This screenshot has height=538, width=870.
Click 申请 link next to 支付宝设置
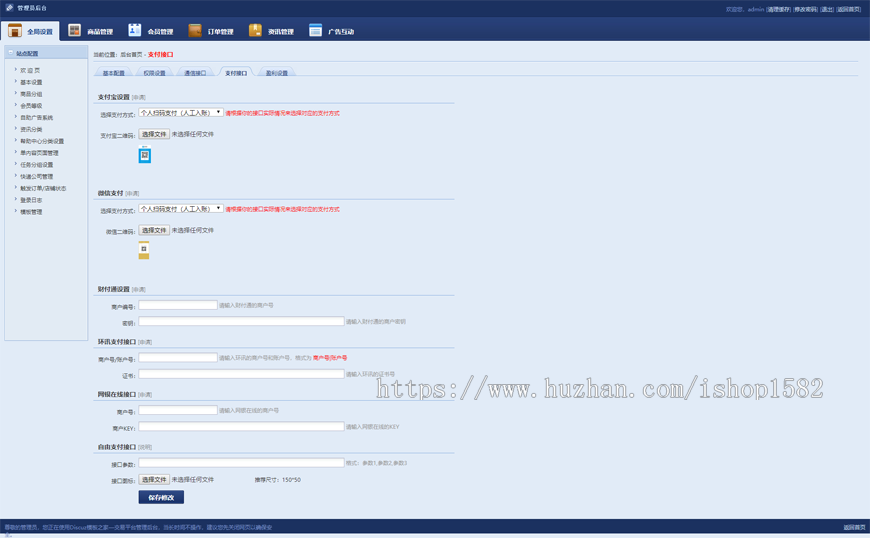139,97
